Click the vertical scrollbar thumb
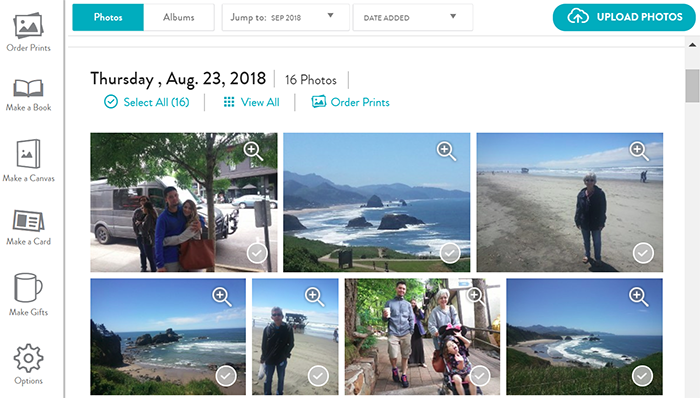The width and height of the screenshot is (700, 398). tap(692, 86)
